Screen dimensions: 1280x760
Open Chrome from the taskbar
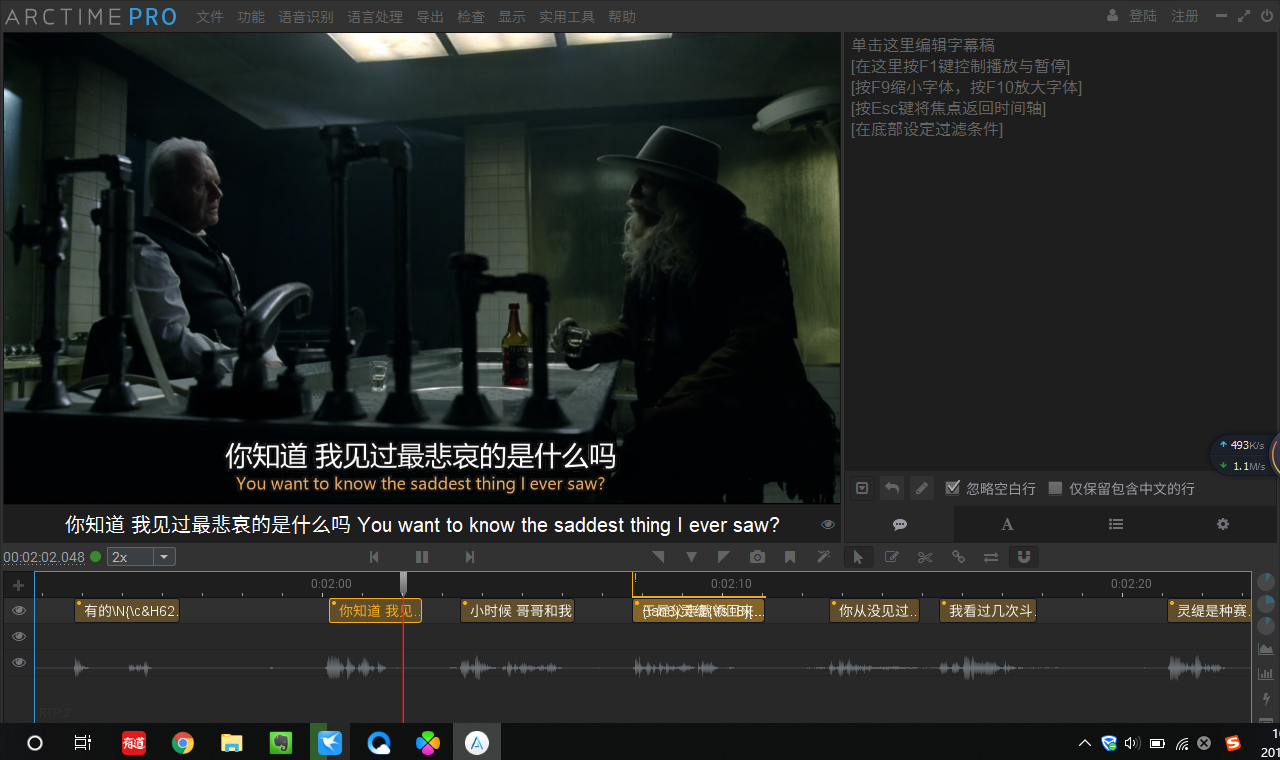[182, 743]
